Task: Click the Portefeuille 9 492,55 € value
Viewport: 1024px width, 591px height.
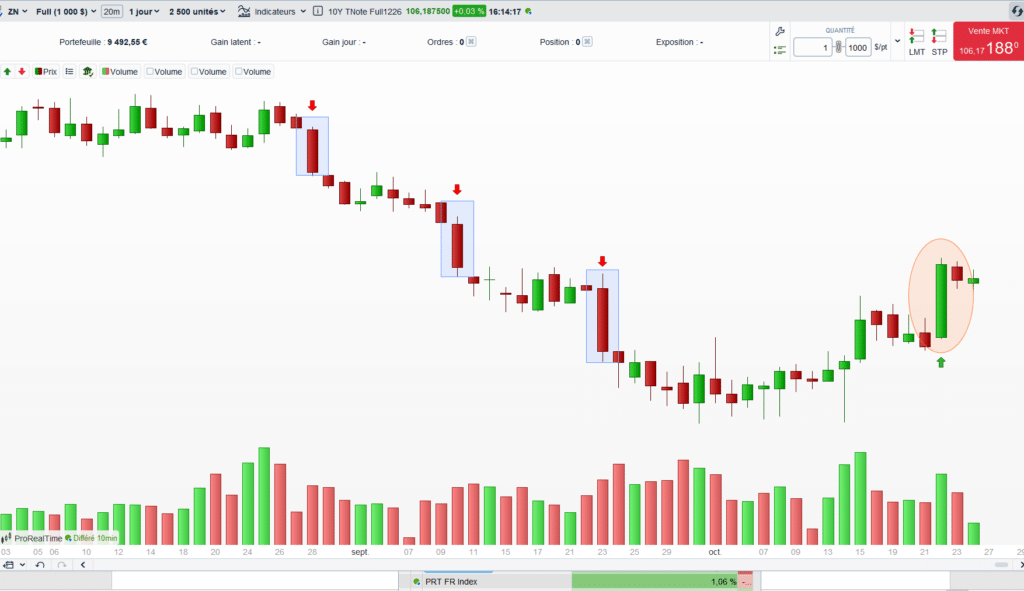Action: [x=103, y=42]
